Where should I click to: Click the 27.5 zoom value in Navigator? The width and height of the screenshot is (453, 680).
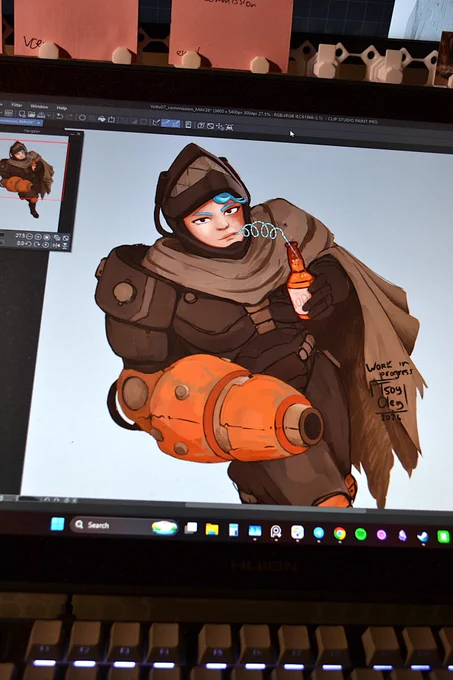[20, 236]
